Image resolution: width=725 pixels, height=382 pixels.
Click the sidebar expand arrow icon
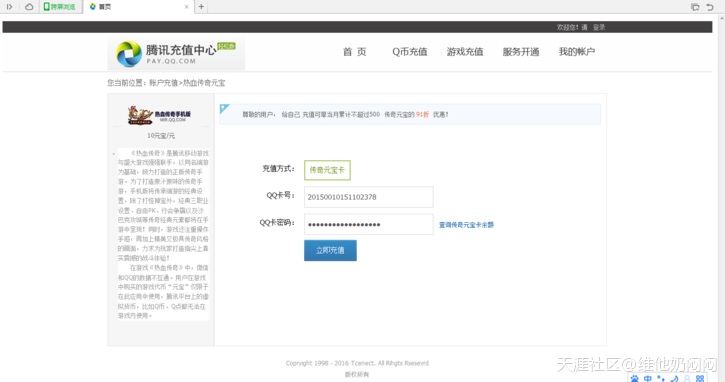[9, 6]
